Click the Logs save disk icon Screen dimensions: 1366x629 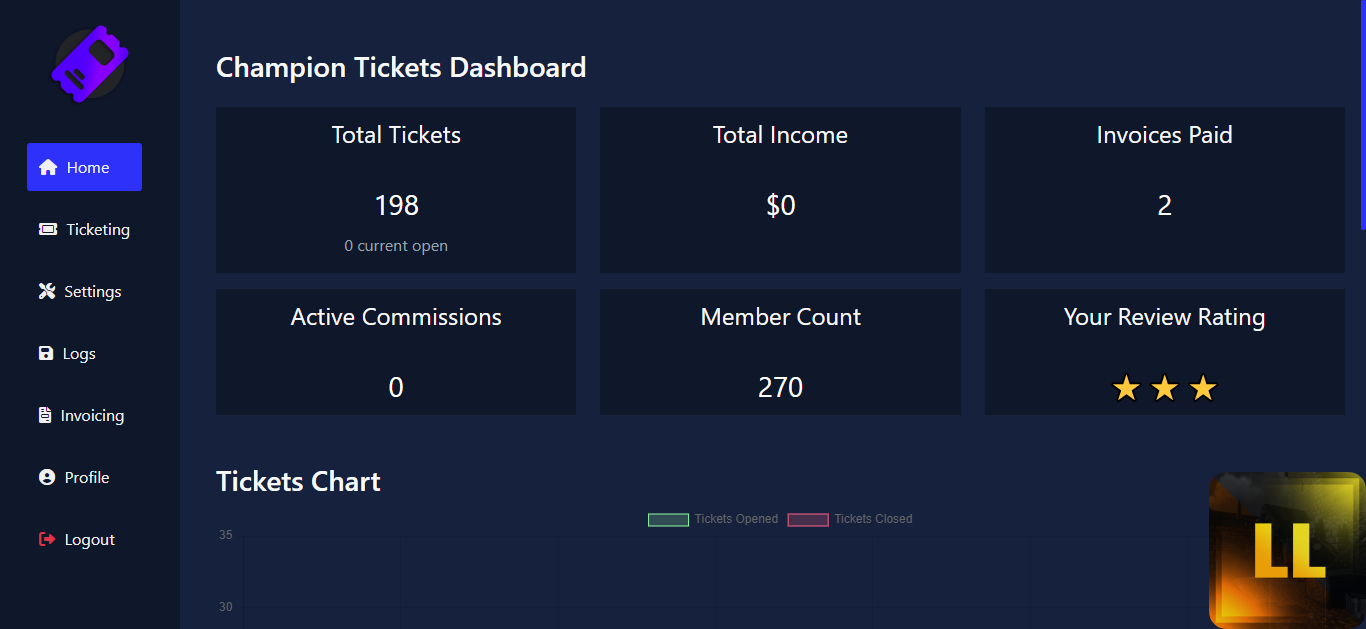tap(46, 353)
